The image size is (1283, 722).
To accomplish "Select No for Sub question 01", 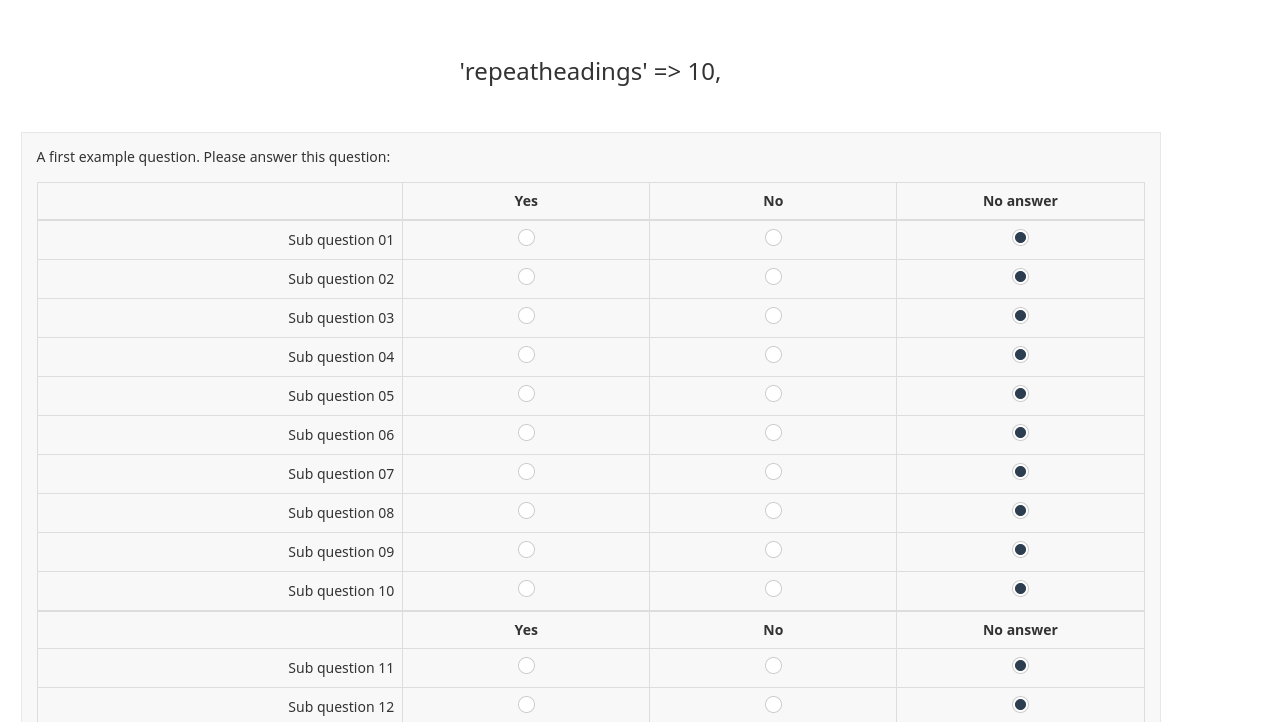I will point(773,238).
